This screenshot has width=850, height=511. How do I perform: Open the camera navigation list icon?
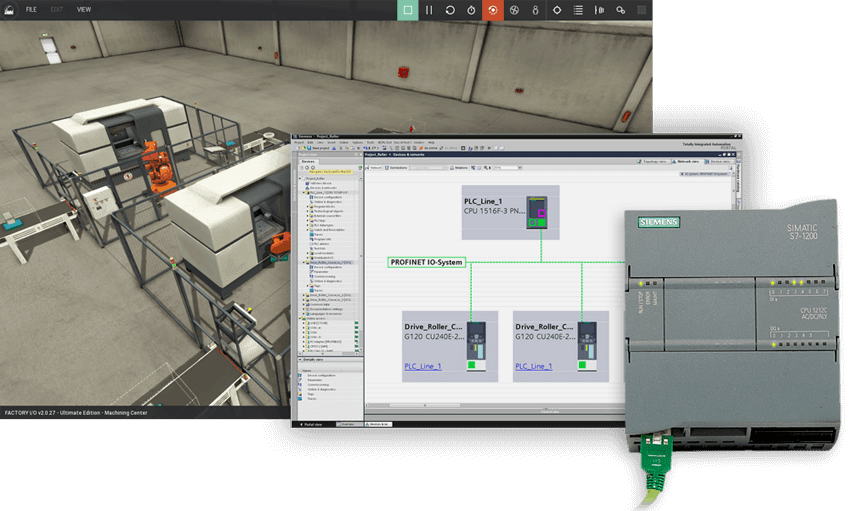pos(599,10)
